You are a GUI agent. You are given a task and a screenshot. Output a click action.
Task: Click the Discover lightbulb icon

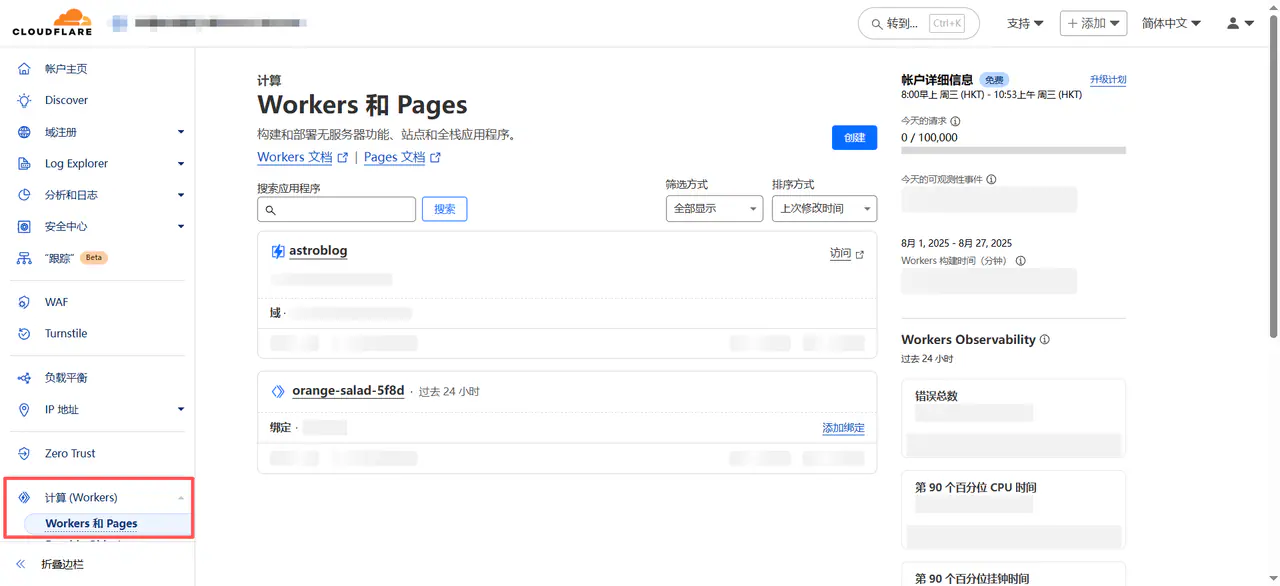tap(24, 100)
